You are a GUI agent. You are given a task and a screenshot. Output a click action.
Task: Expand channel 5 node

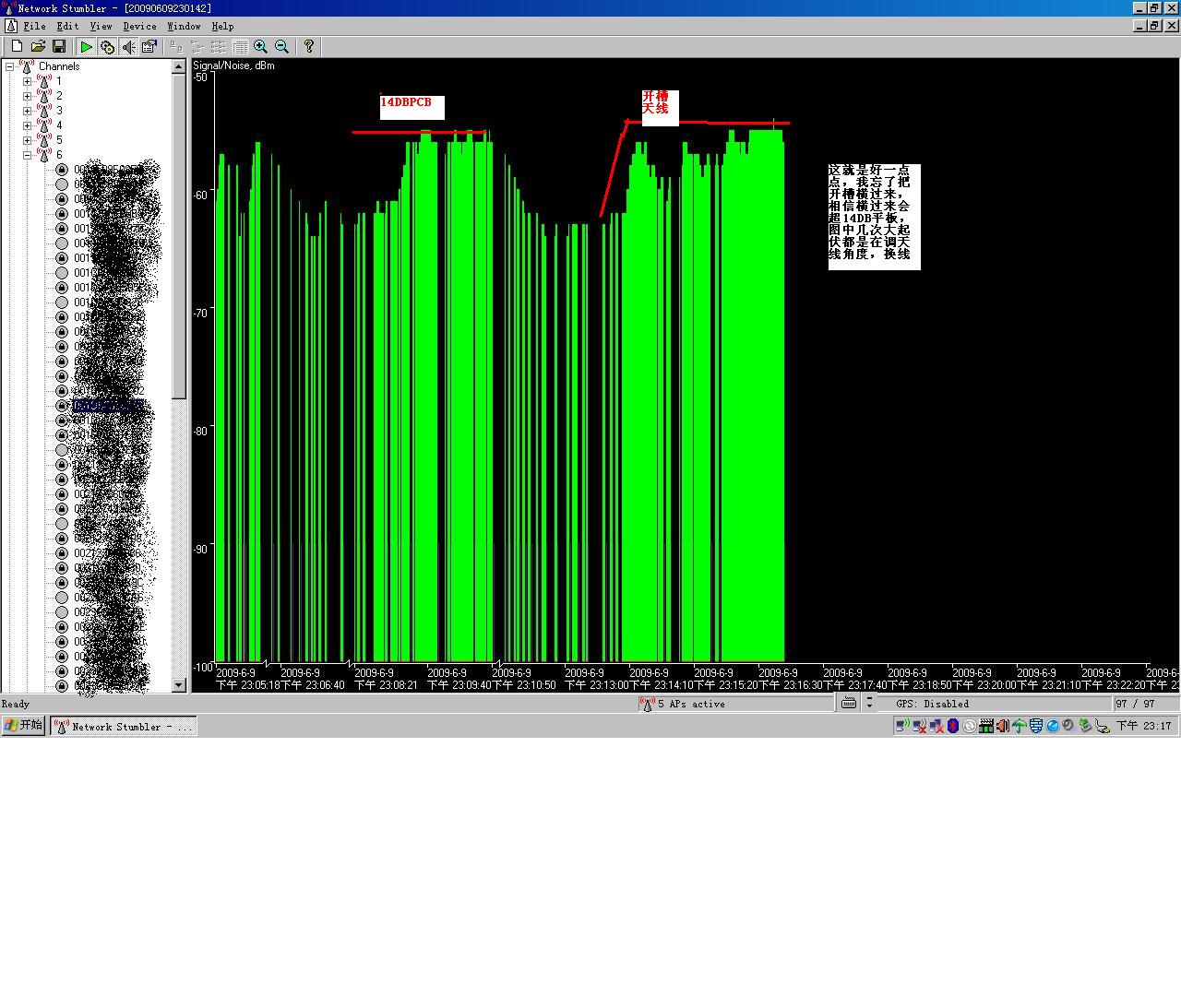(27, 140)
